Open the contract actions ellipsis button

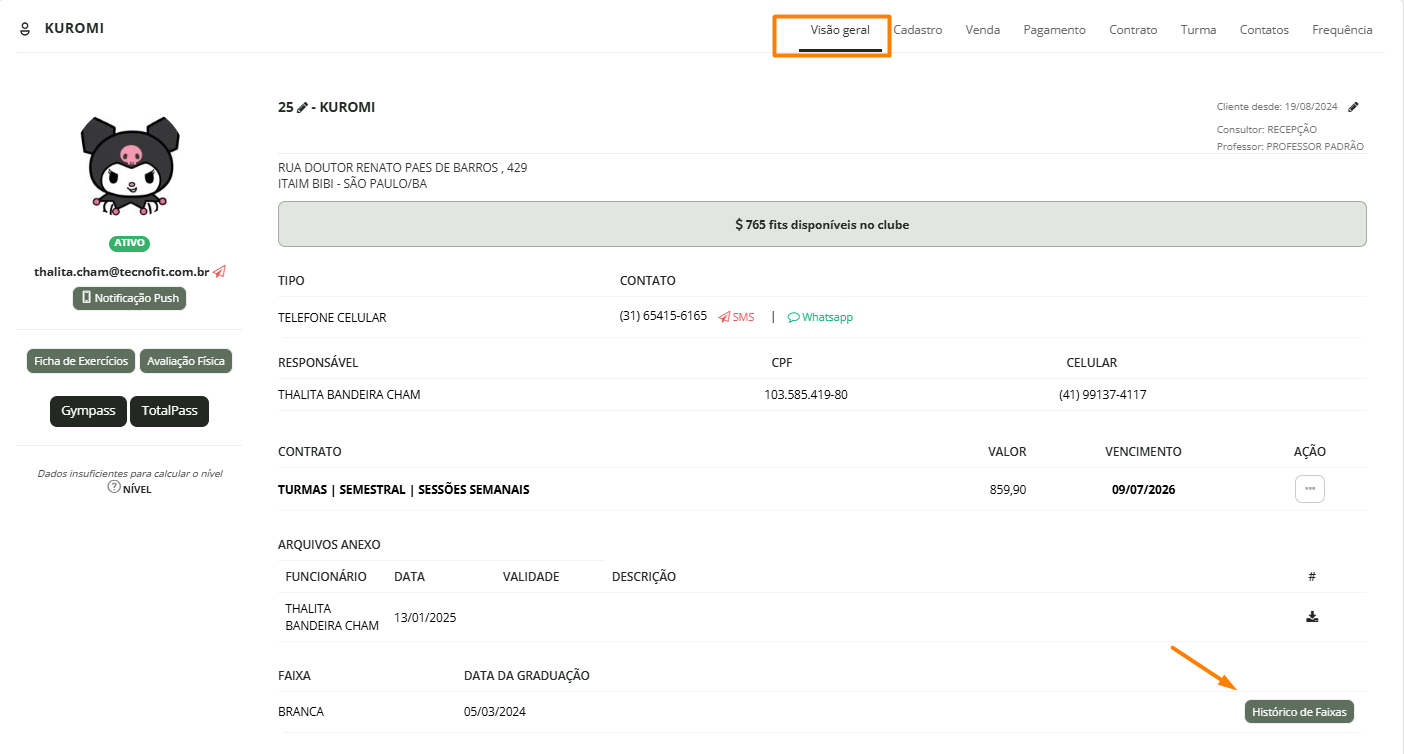pyautogui.click(x=1310, y=489)
